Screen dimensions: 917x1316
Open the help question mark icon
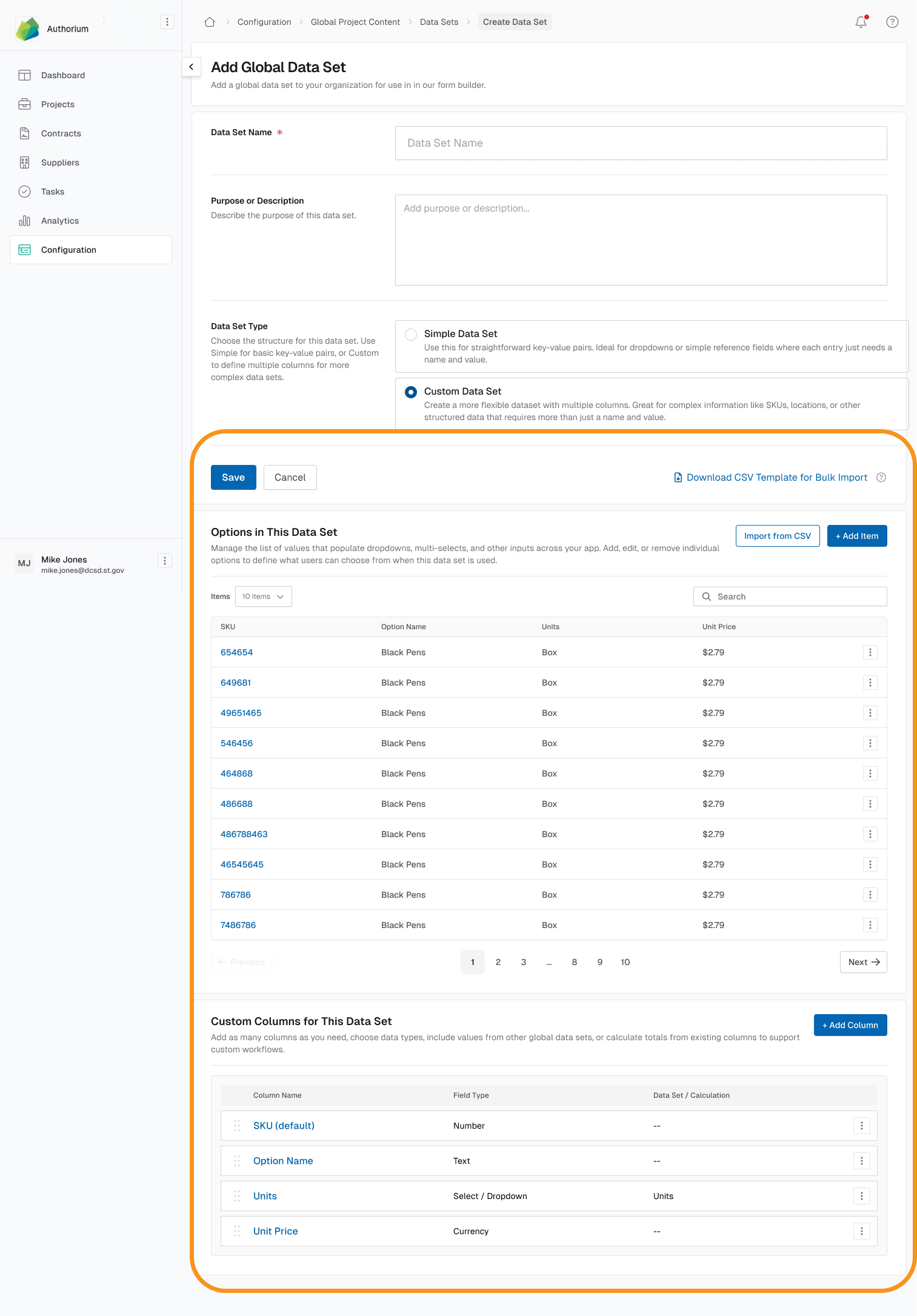[x=892, y=22]
